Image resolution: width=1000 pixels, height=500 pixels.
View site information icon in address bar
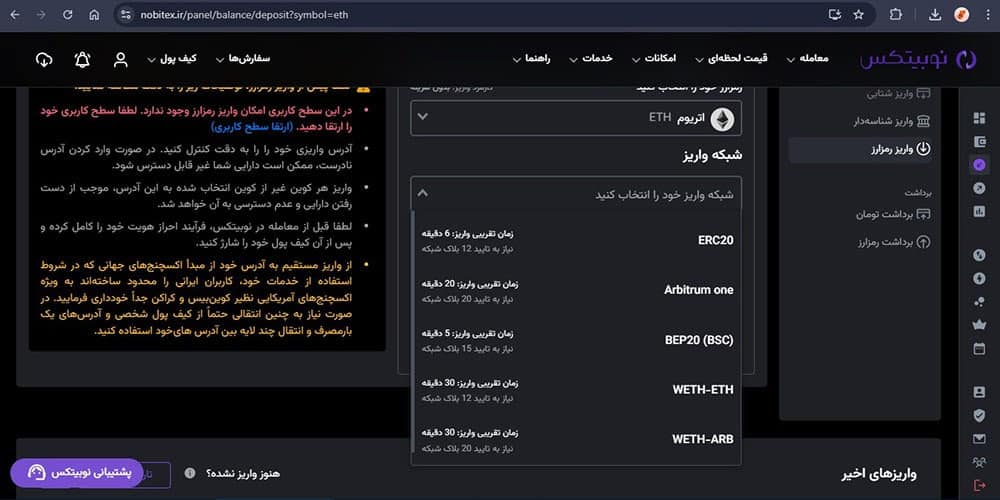point(126,15)
